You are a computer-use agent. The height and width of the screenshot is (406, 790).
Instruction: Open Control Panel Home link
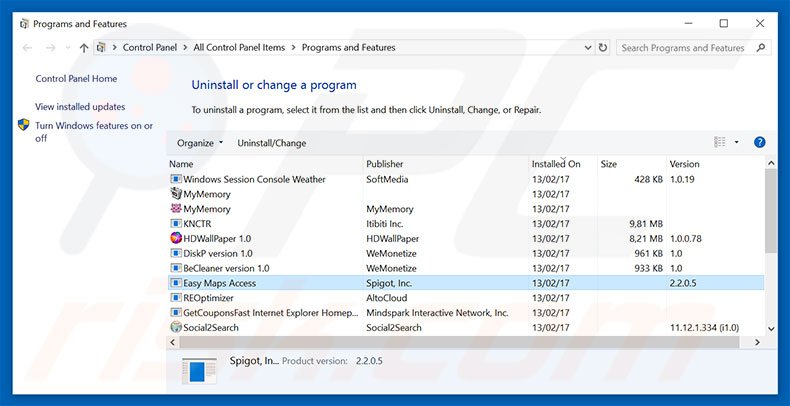[x=76, y=79]
